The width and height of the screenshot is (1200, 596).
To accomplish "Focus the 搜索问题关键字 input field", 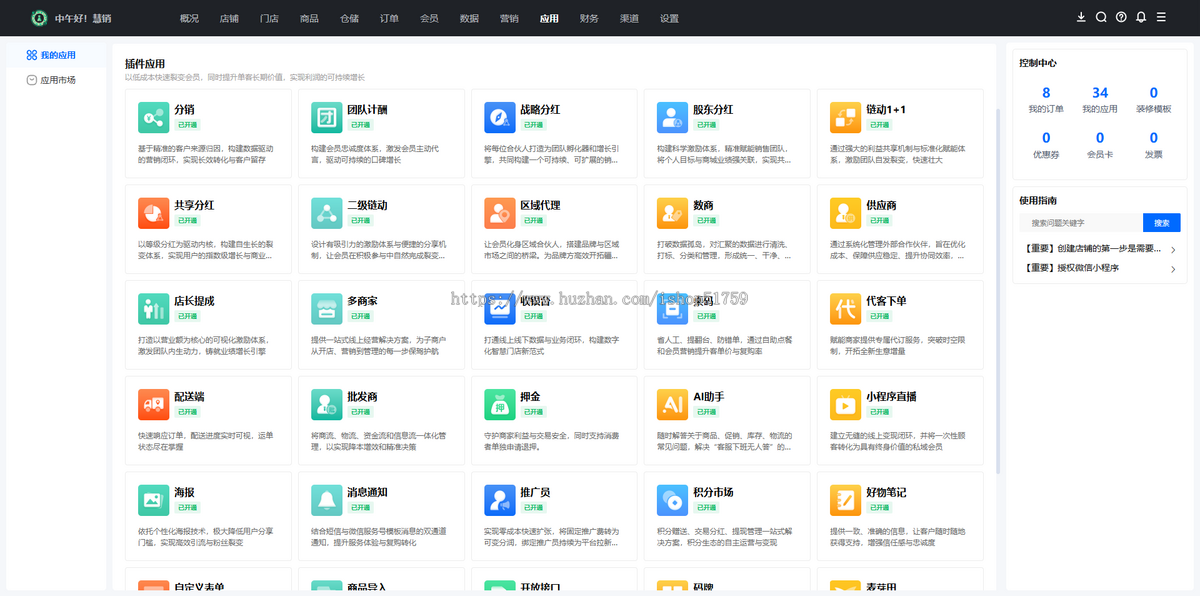I will [x=1081, y=223].
